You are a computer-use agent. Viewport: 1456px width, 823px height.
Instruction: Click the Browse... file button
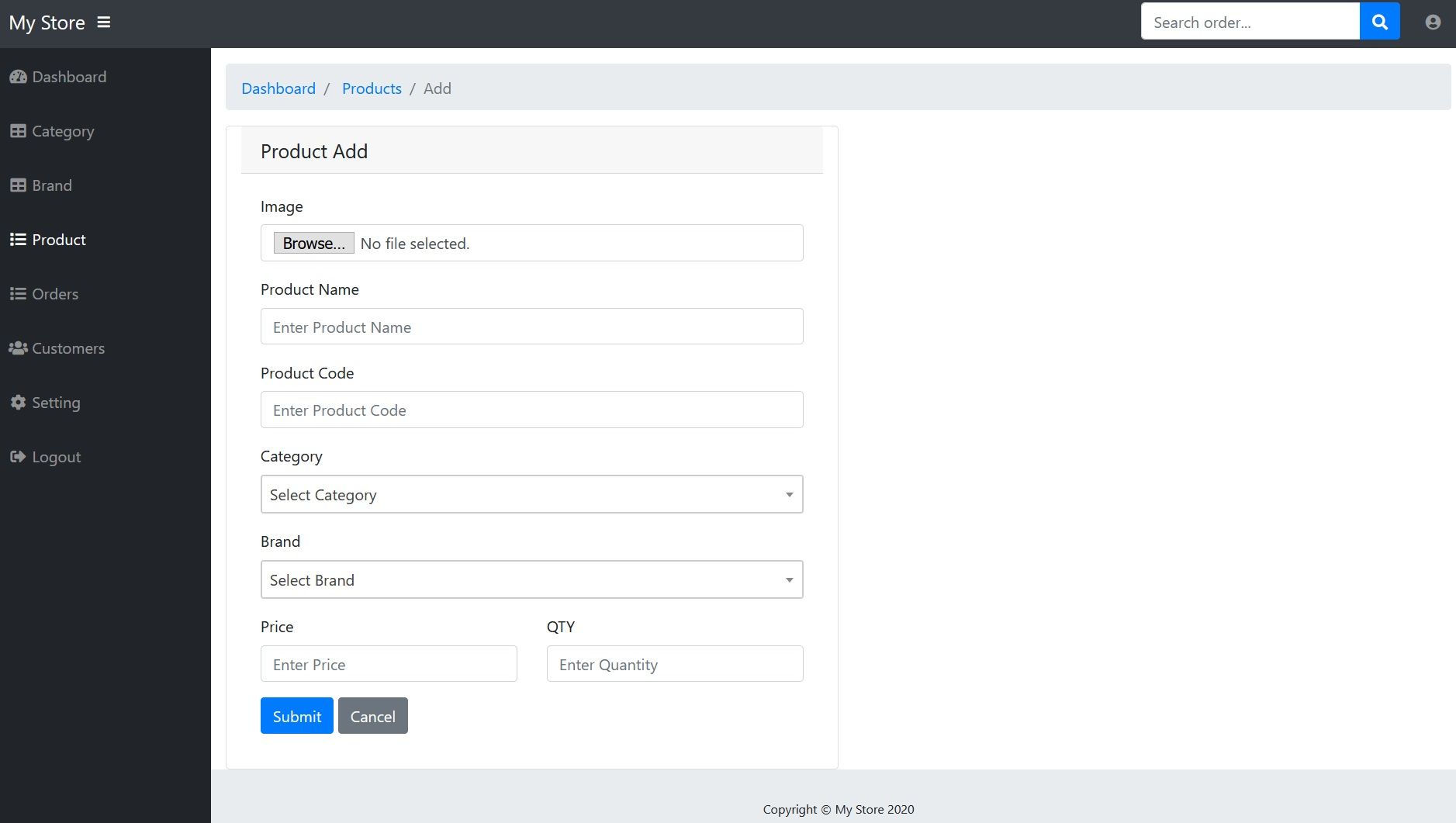click(313, 243)
